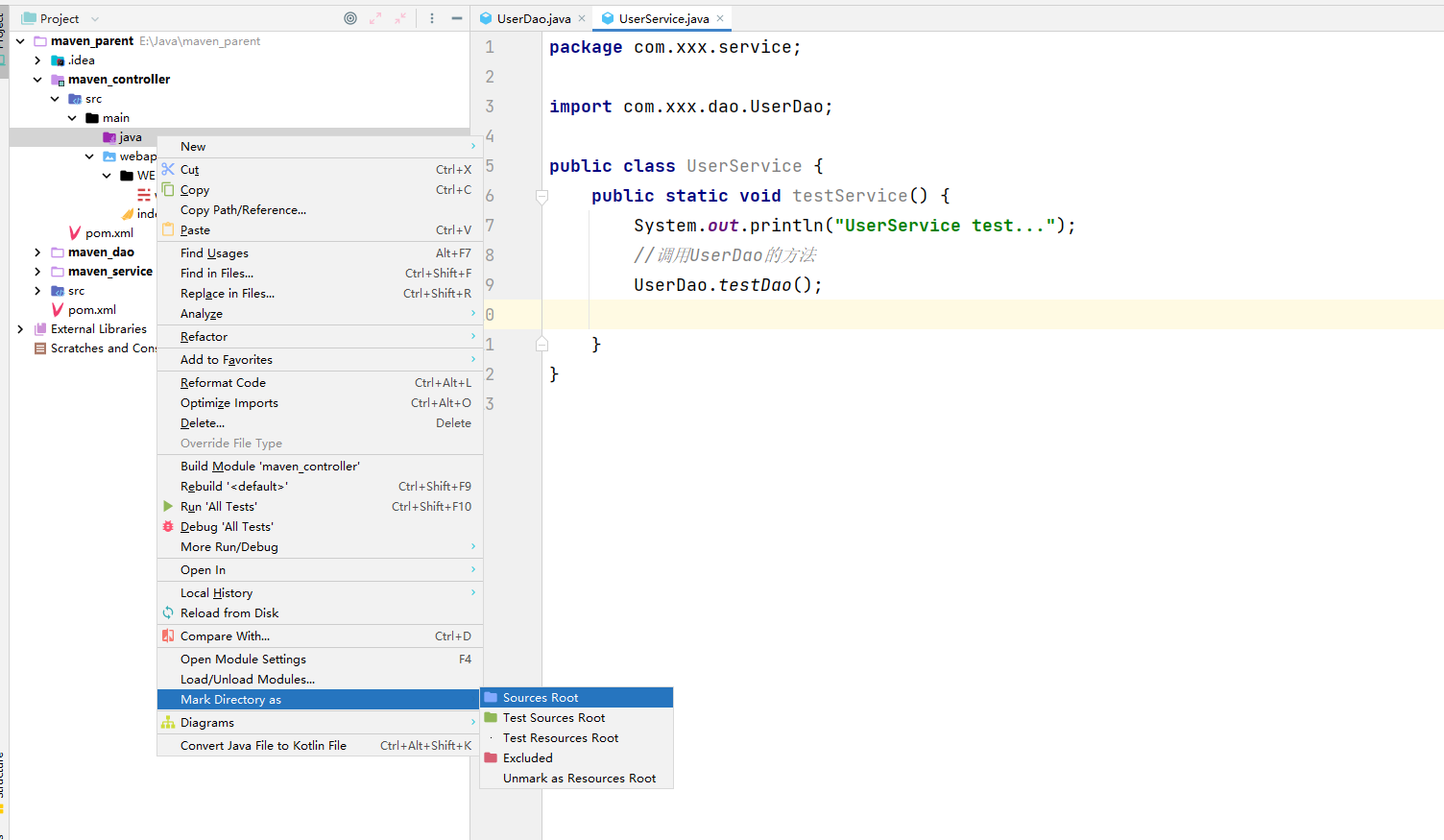Select Unmark as Resources Root

coord(576,779)
